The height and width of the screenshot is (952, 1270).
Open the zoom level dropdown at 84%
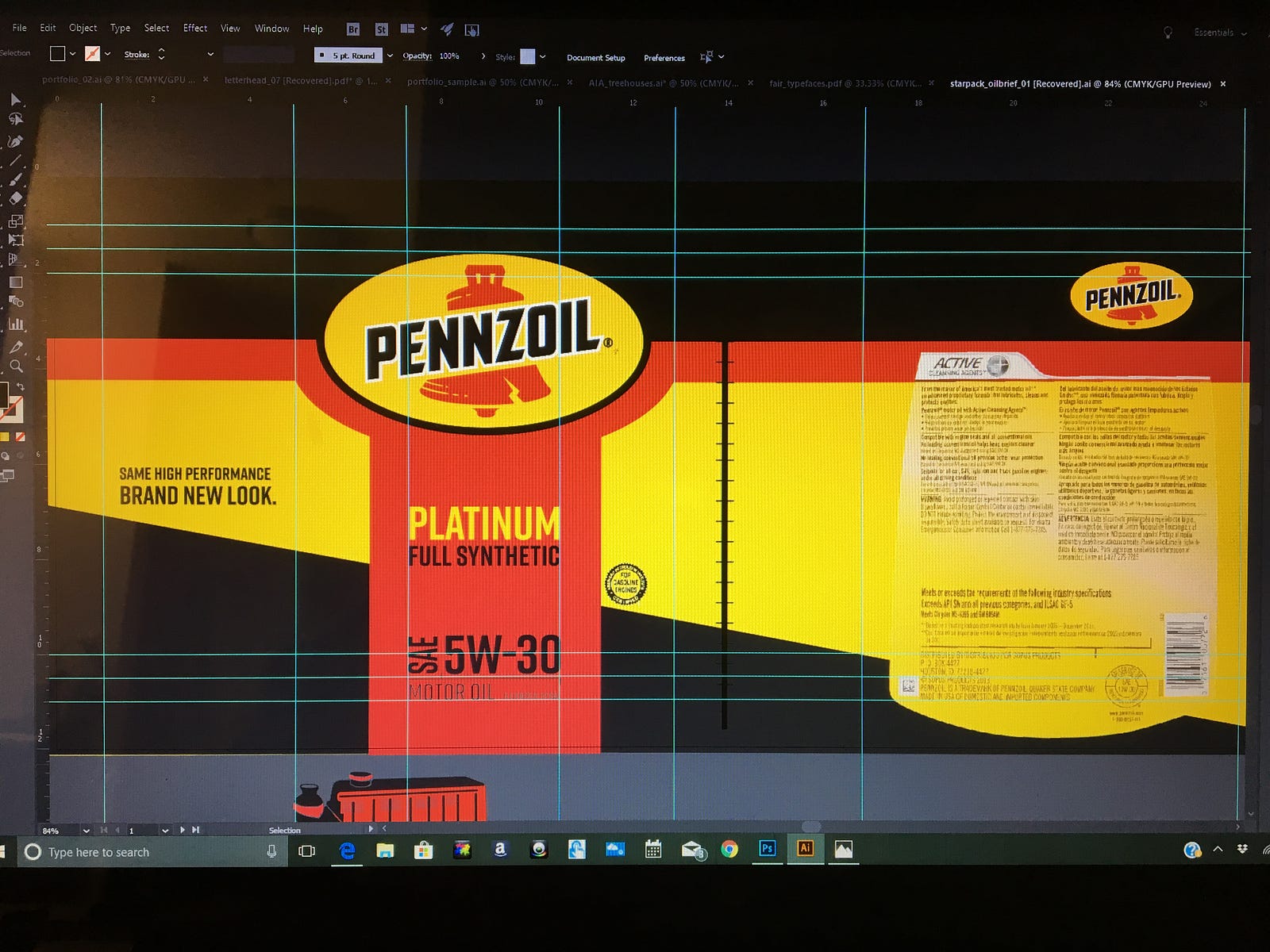coord(86,831)
